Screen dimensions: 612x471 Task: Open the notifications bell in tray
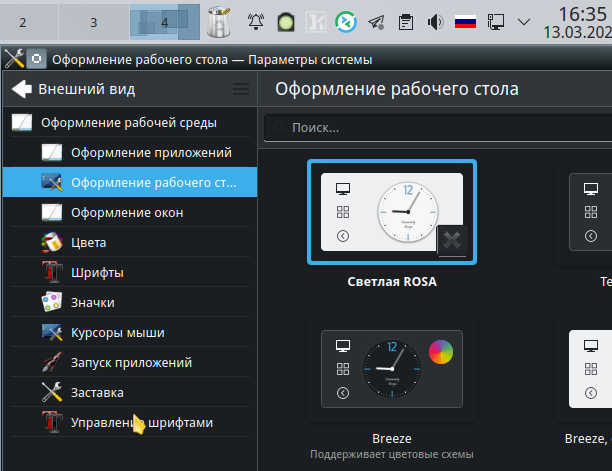[256, 21]
